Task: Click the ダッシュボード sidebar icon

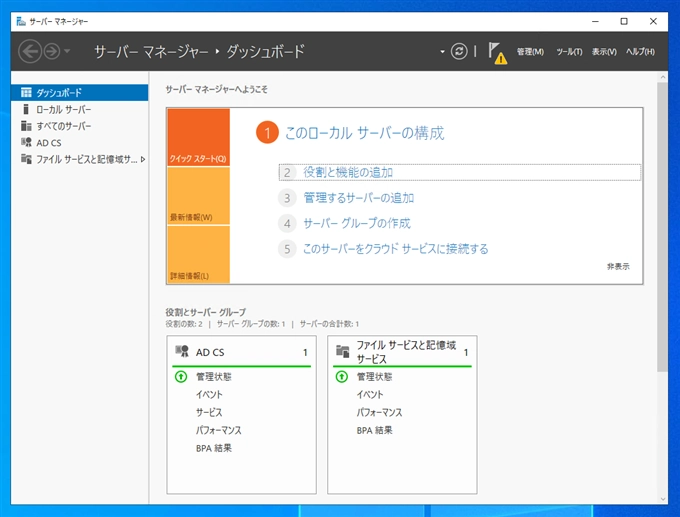Action: pos(26,92)
